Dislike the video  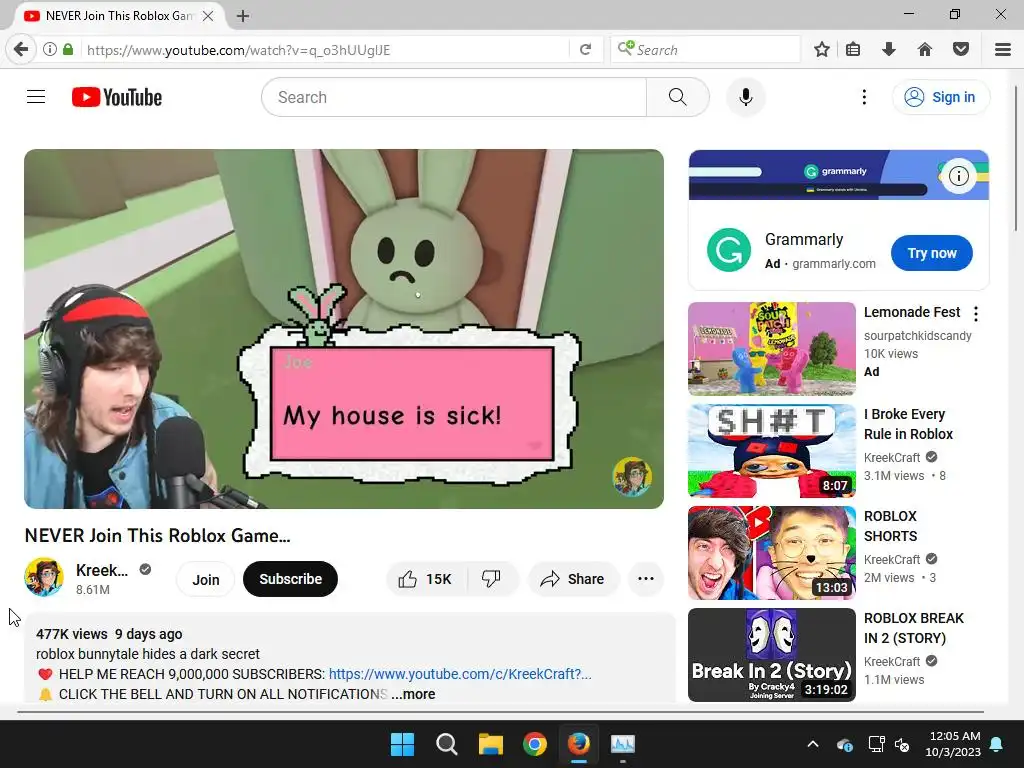pyautogui.click(x=492, y=579)
